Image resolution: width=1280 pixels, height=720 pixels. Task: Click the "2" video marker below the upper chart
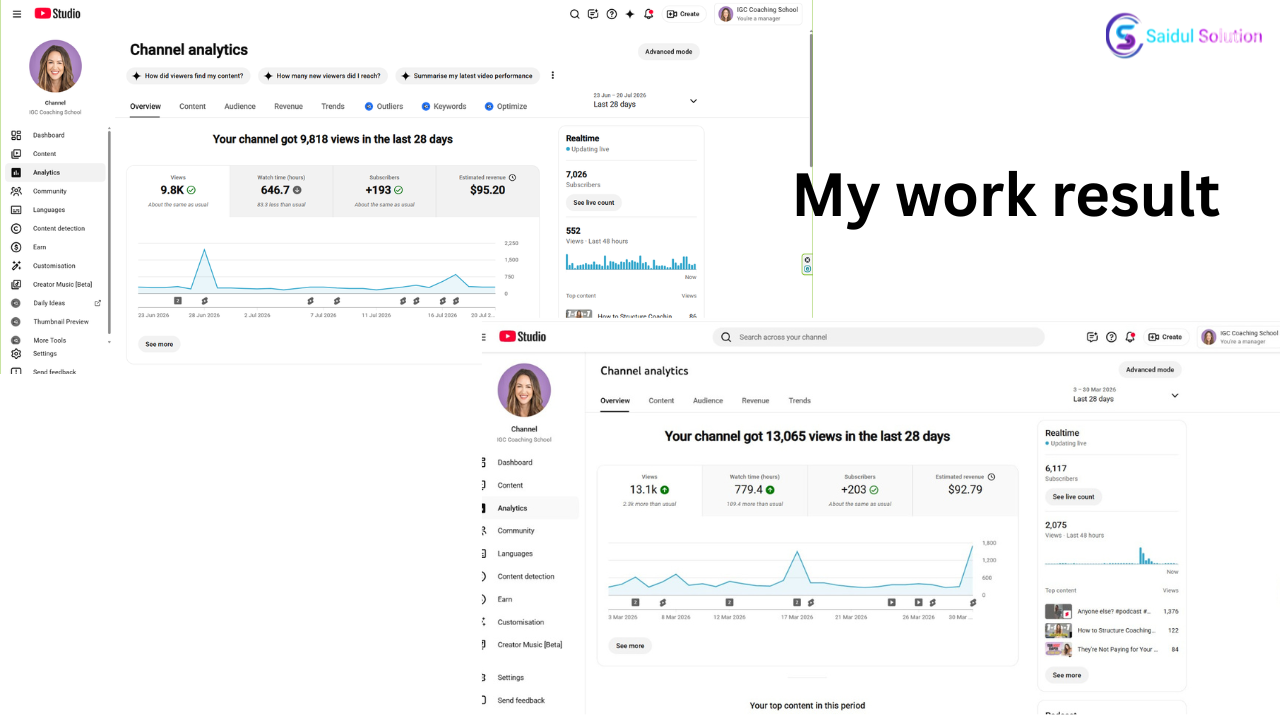pyautogui.click(x=178, y=300)
